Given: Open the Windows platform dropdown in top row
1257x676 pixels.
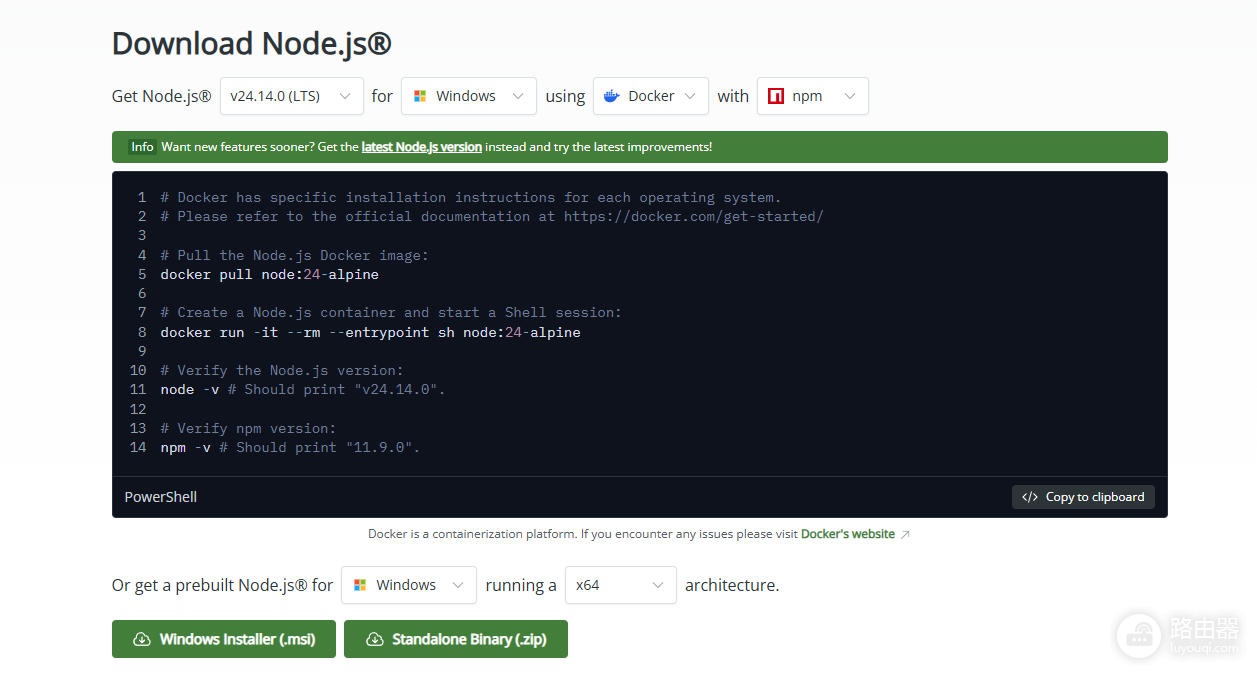Looking at the screenshot, I should click(468, 96).
